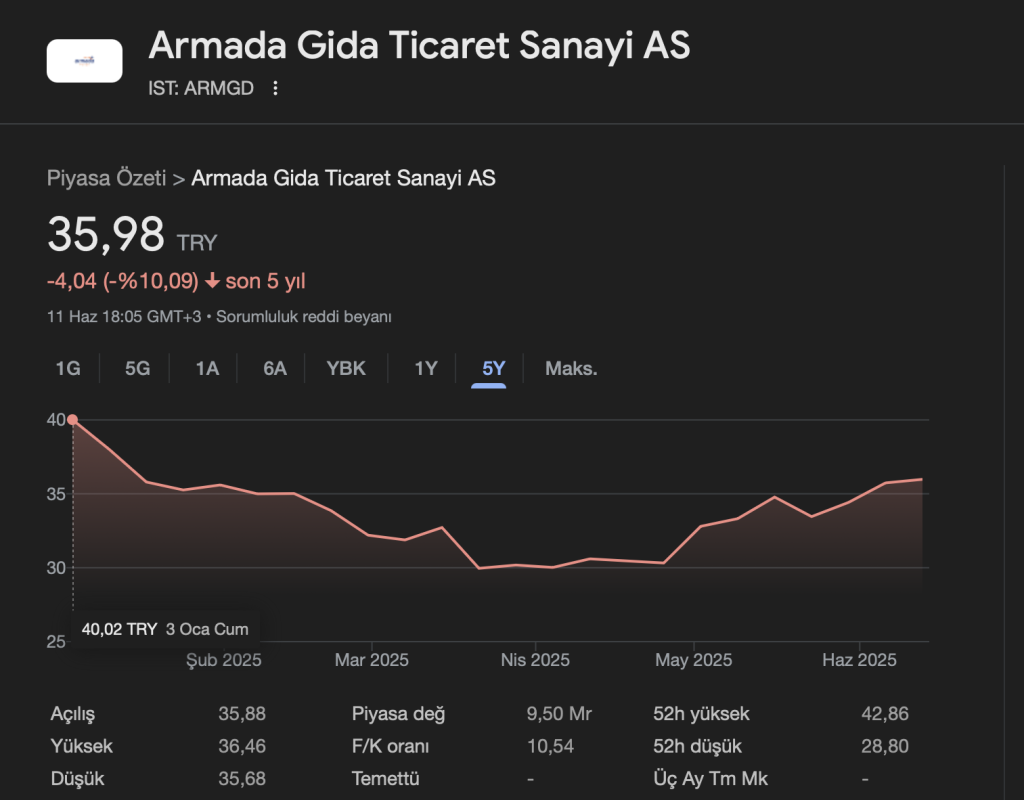
Task: Click the Armada Gida company logo
Action: click(x=85, y=61)
